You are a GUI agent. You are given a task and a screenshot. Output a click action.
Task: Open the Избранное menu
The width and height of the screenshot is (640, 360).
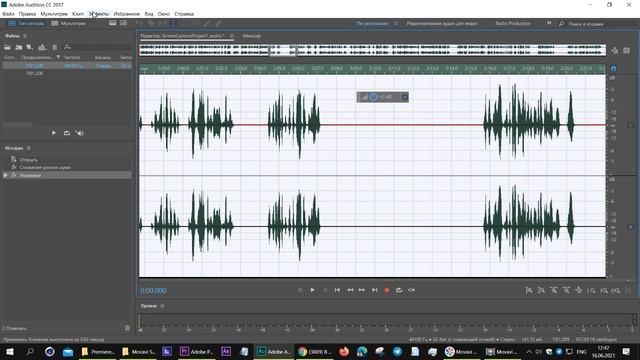[127, 14]
